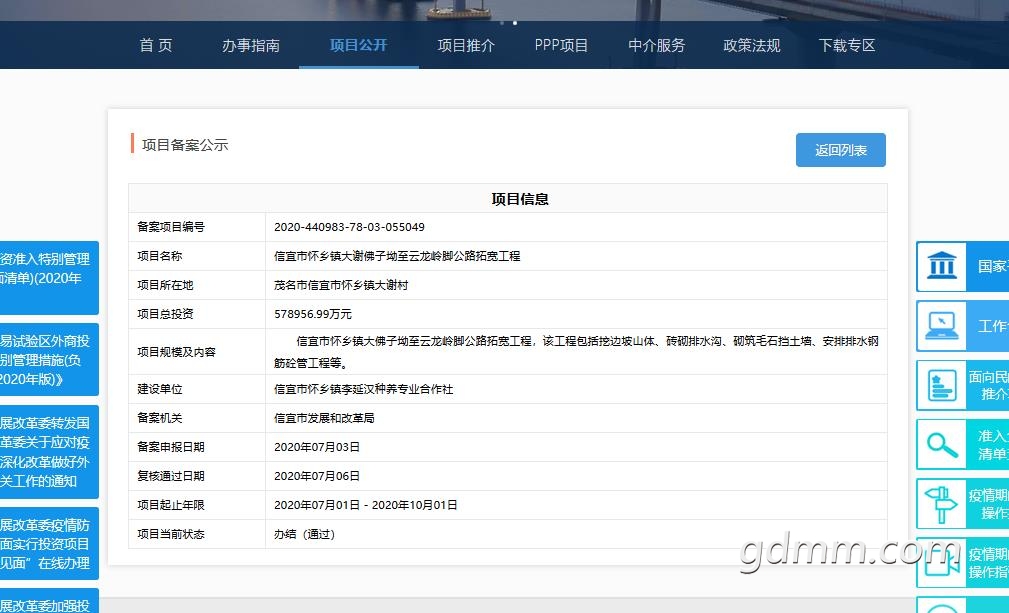Select the location value 茂名市信宜市怀乡镇大谢村
The height and width of the screenshot is (613, 1009).
click(341, 285)
